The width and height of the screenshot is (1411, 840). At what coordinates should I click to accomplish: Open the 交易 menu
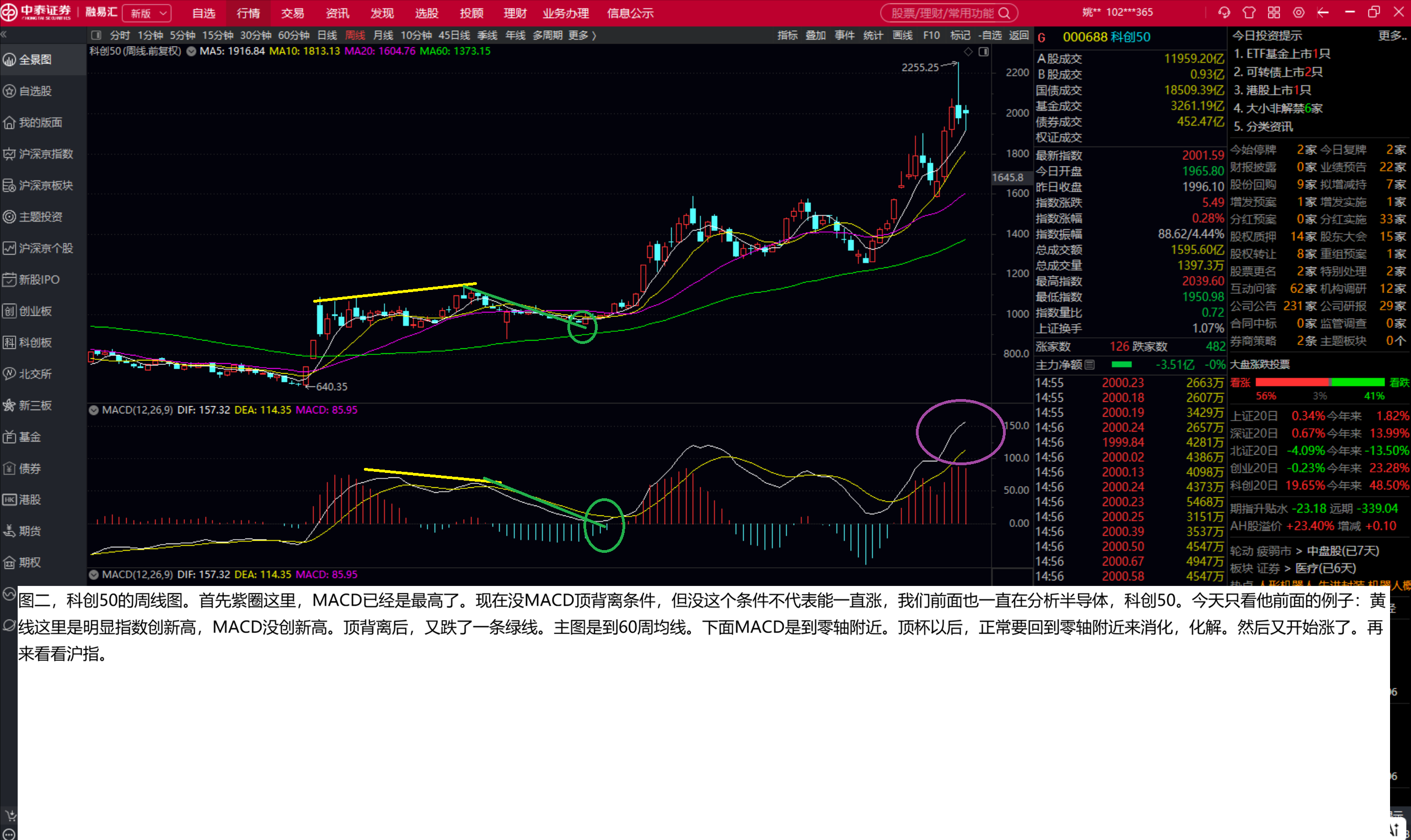tap(293, 13)
